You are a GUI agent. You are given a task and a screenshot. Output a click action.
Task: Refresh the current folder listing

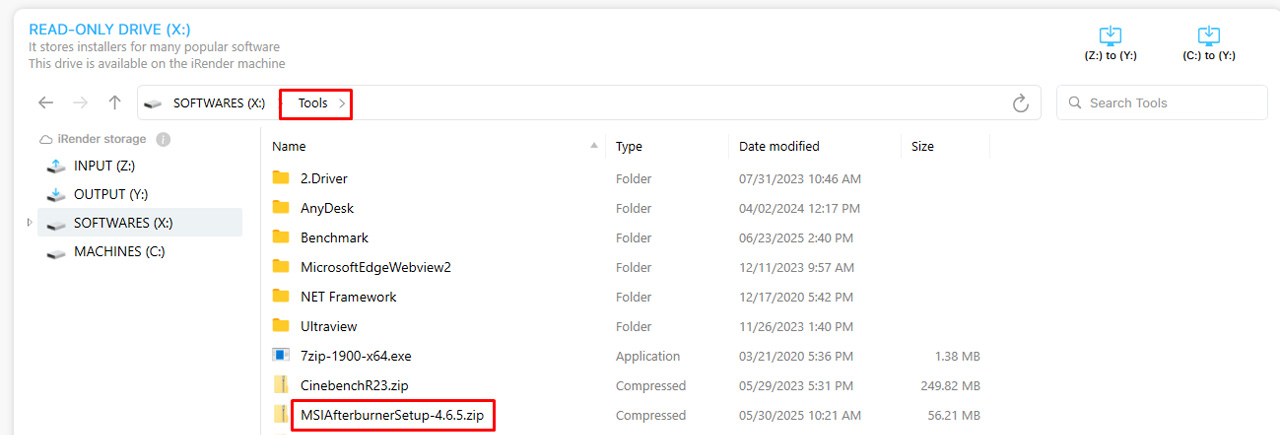point(1020,103)
